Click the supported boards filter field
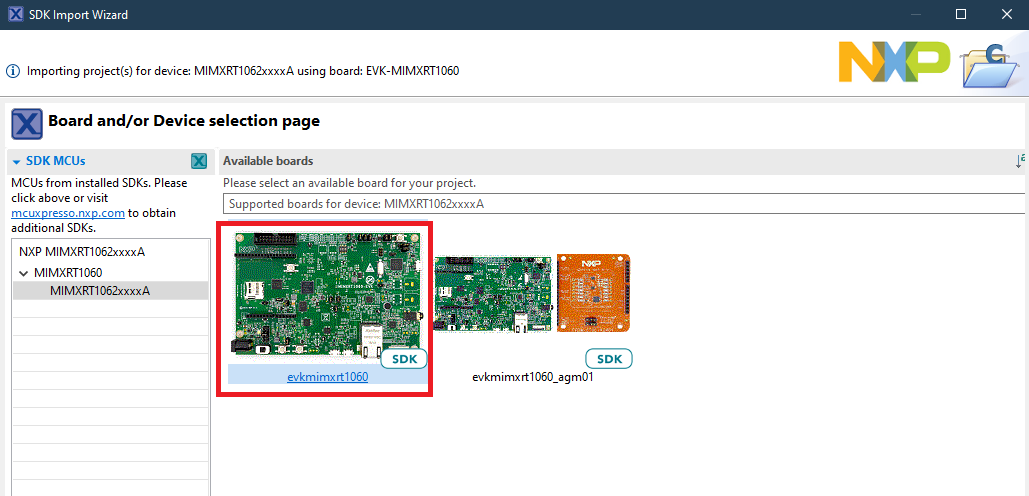Viewport: 1029px width, 496px height. [620, 204]
